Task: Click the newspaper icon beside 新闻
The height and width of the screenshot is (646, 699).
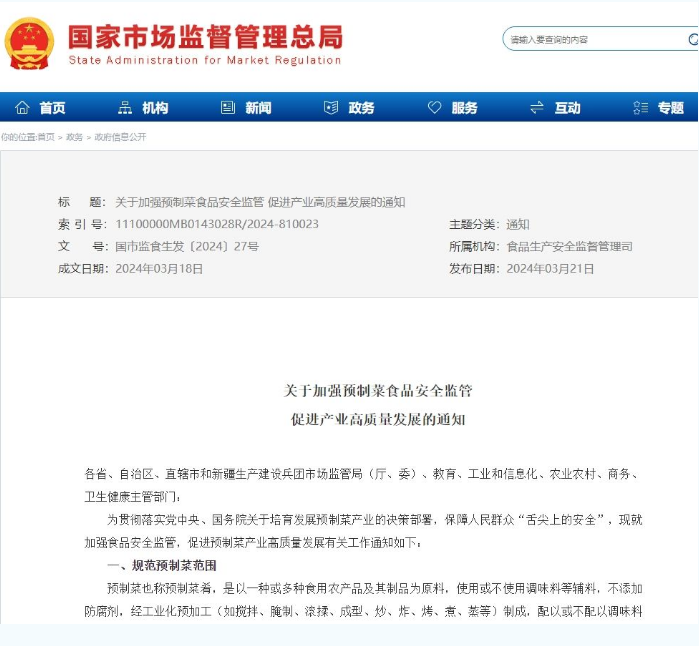Action: [x=228, y=108]
